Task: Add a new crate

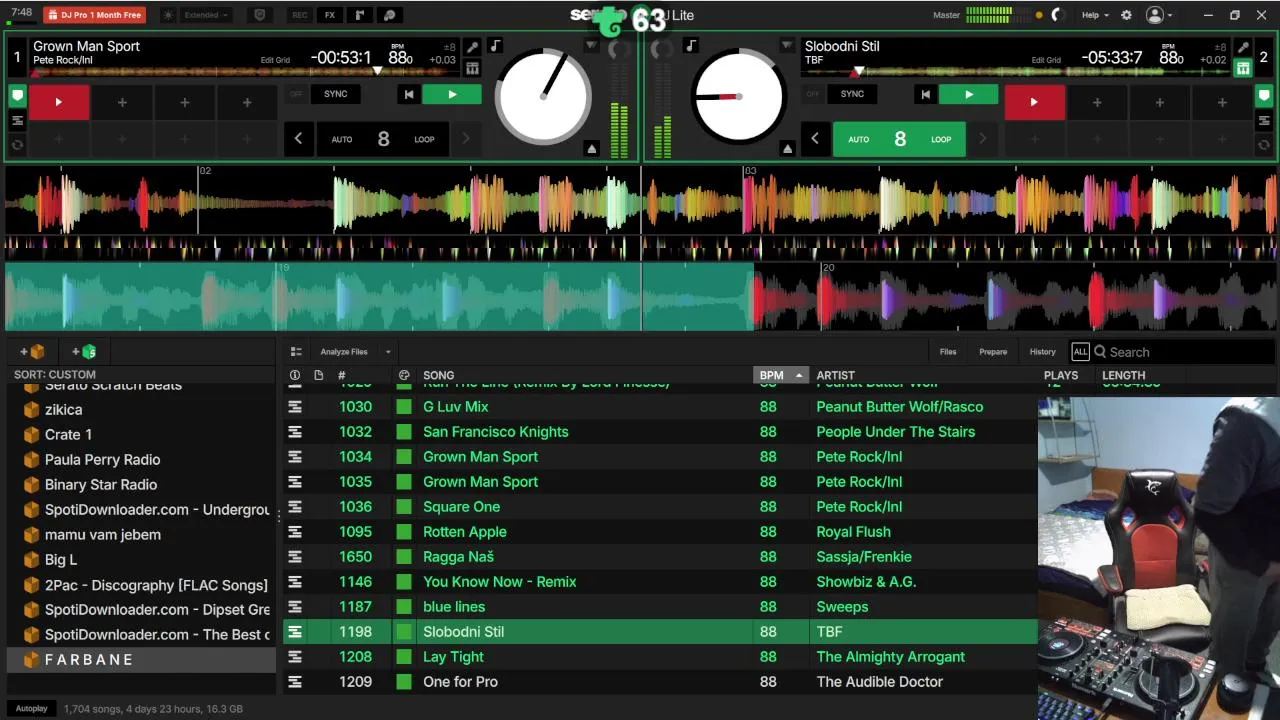Action: point(33,352)
